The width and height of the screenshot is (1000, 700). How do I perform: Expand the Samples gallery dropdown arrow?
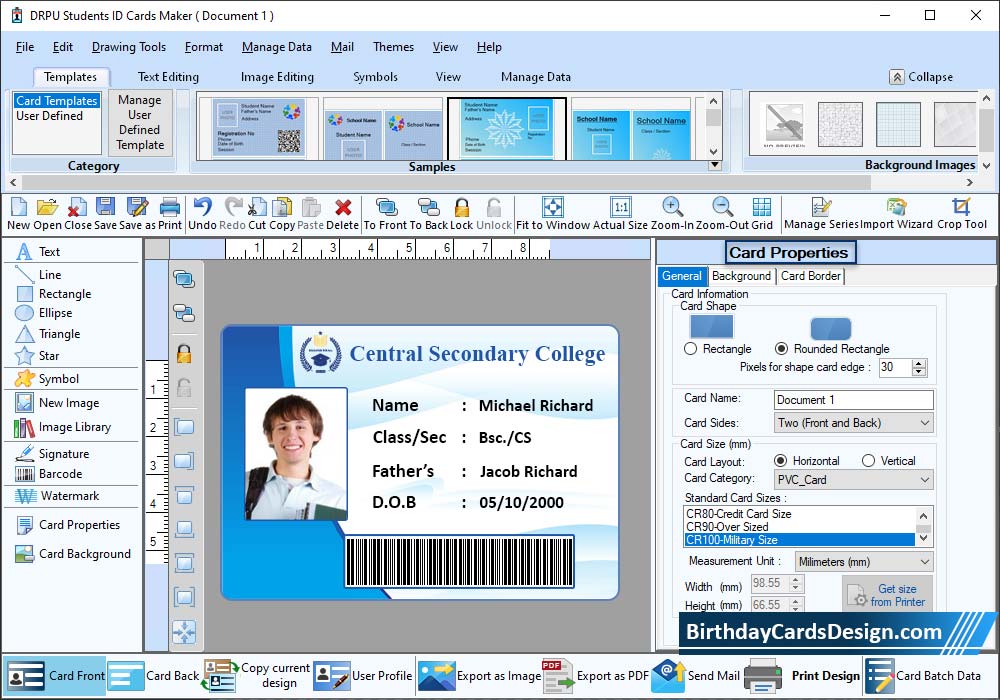(715, 165)
